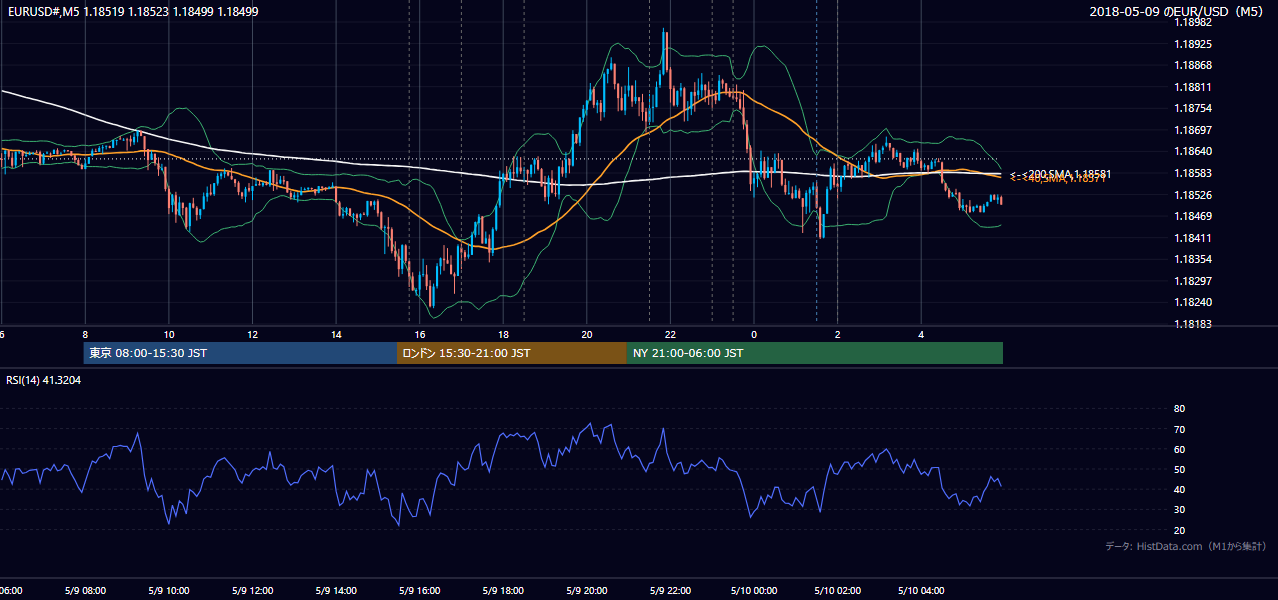Screen dimensions: 1278x600
Task: Click price axis label 1.18868
Action: 1193,66
